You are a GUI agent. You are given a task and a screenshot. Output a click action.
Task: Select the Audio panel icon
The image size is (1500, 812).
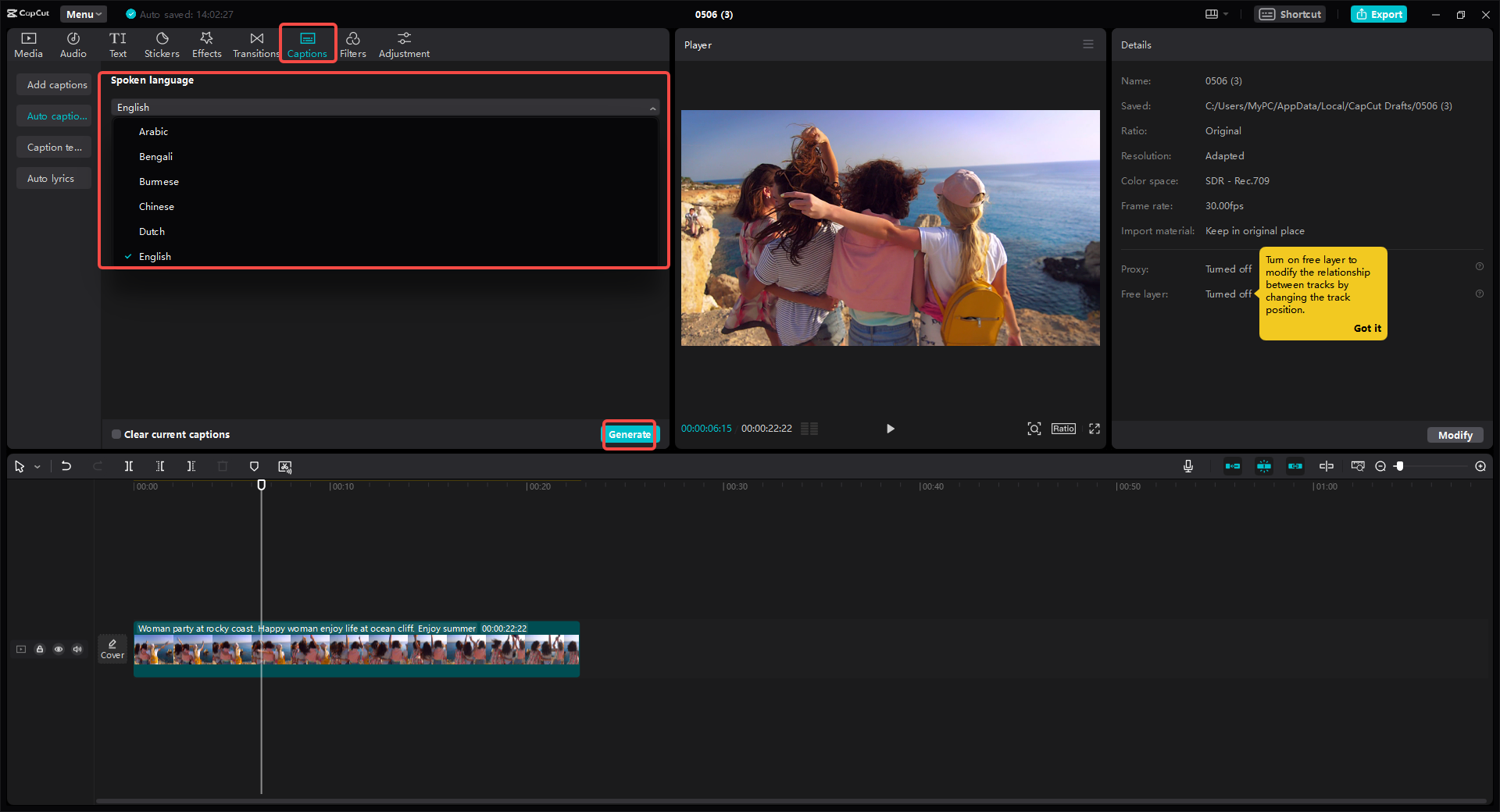pyautogui.click(x=73, y=44)
